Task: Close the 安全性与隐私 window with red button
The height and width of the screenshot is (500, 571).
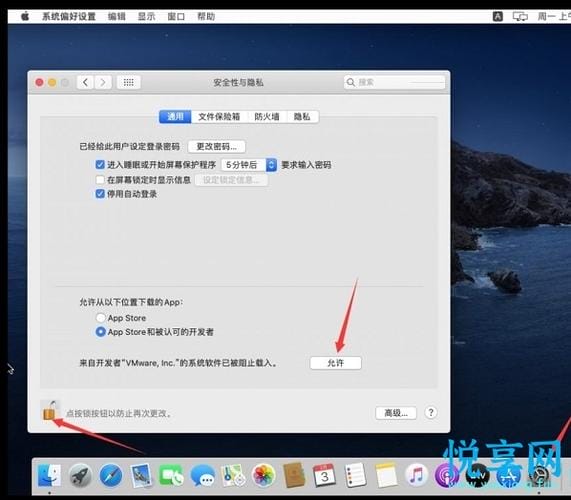Action: pyautogui.click(x=40, y=83)
